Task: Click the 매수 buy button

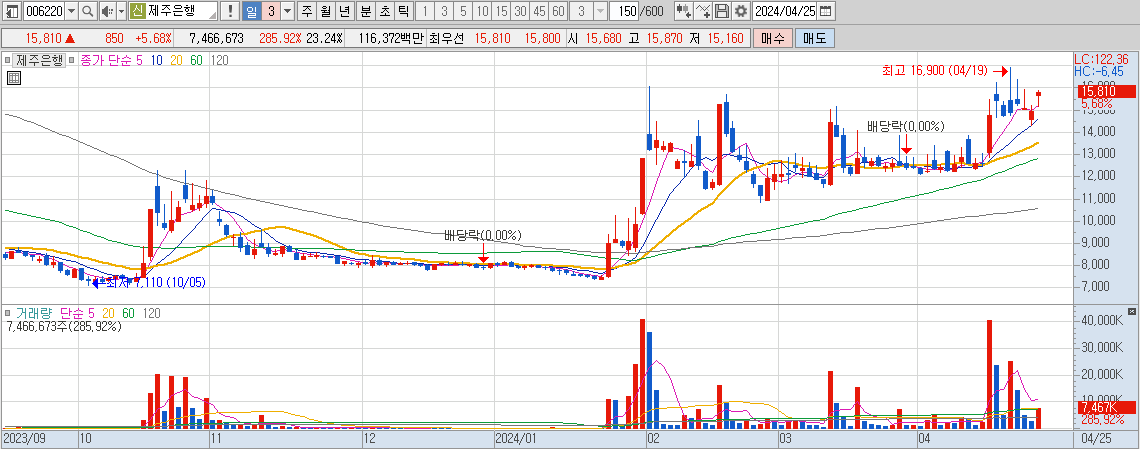Action: click(773, 39)
